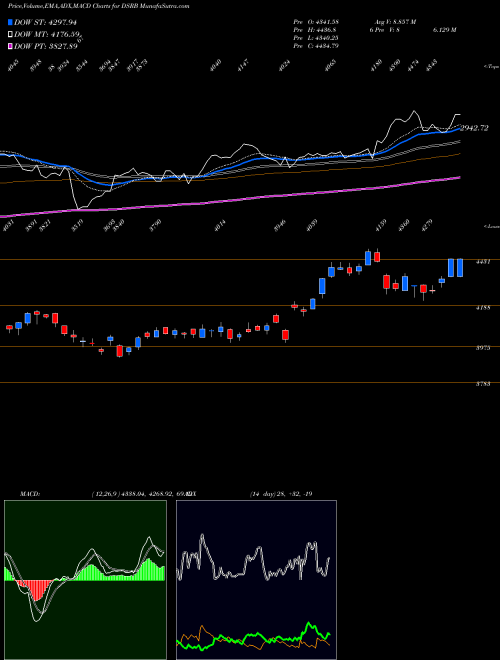
Task: Click the 3783 price level label
Action: point(482,384)
